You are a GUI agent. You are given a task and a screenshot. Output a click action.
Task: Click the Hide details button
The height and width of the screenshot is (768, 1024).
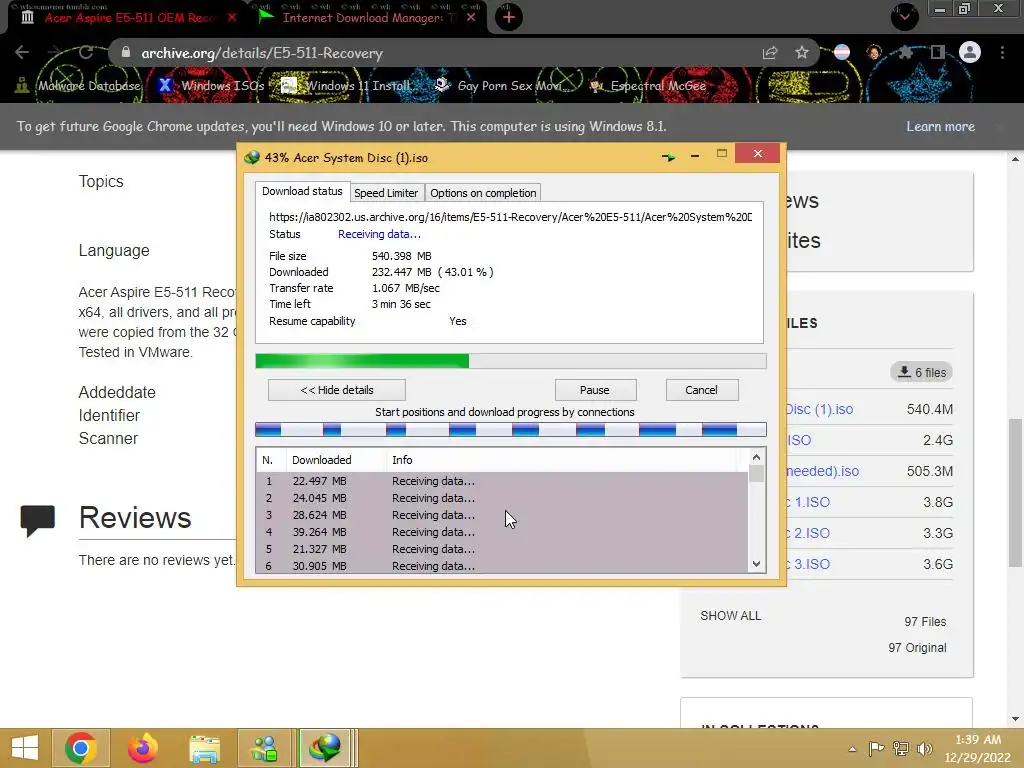pos(337,390)
